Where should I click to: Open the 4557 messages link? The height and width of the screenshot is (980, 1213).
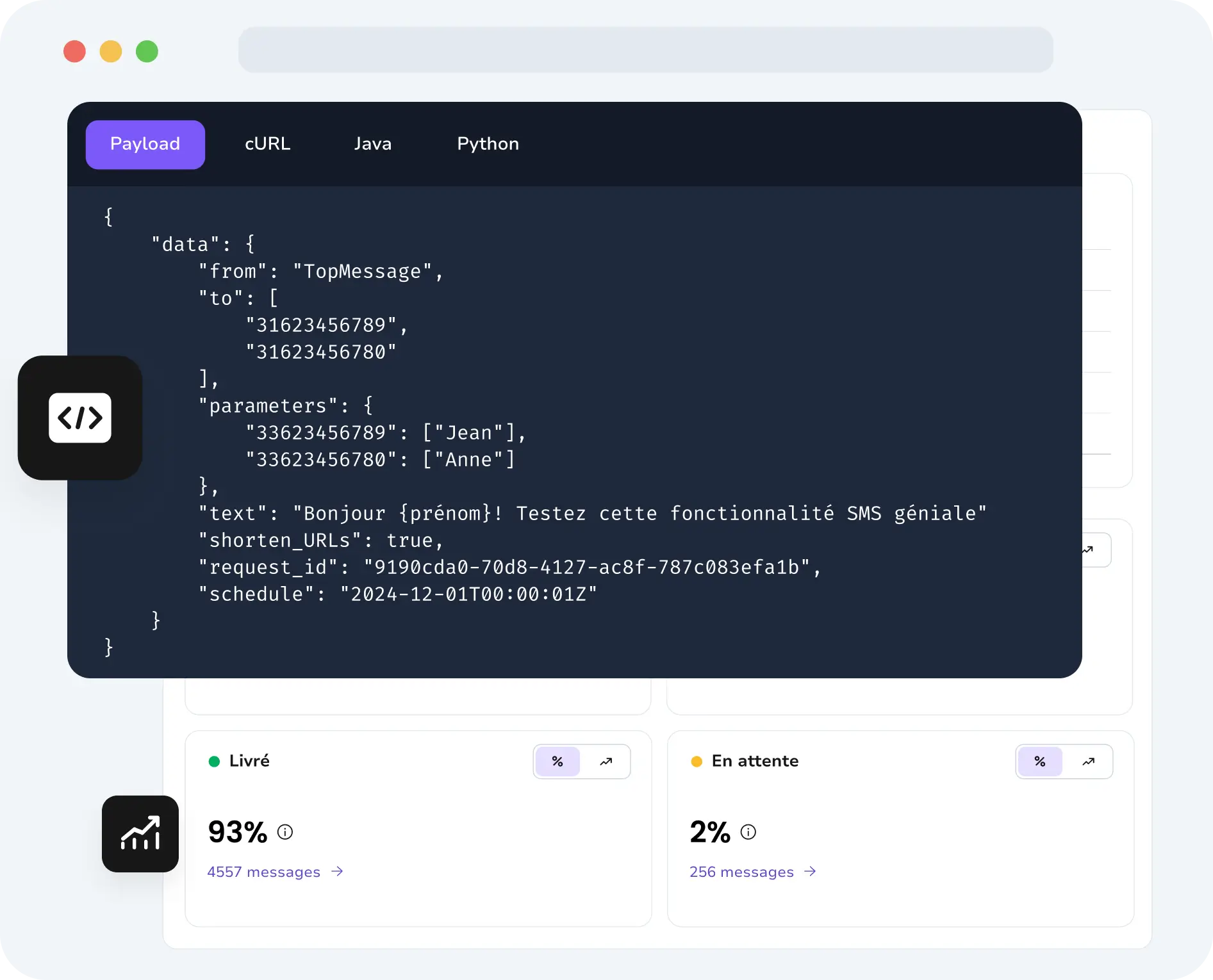pyautogui.click(x=263, y=872)
